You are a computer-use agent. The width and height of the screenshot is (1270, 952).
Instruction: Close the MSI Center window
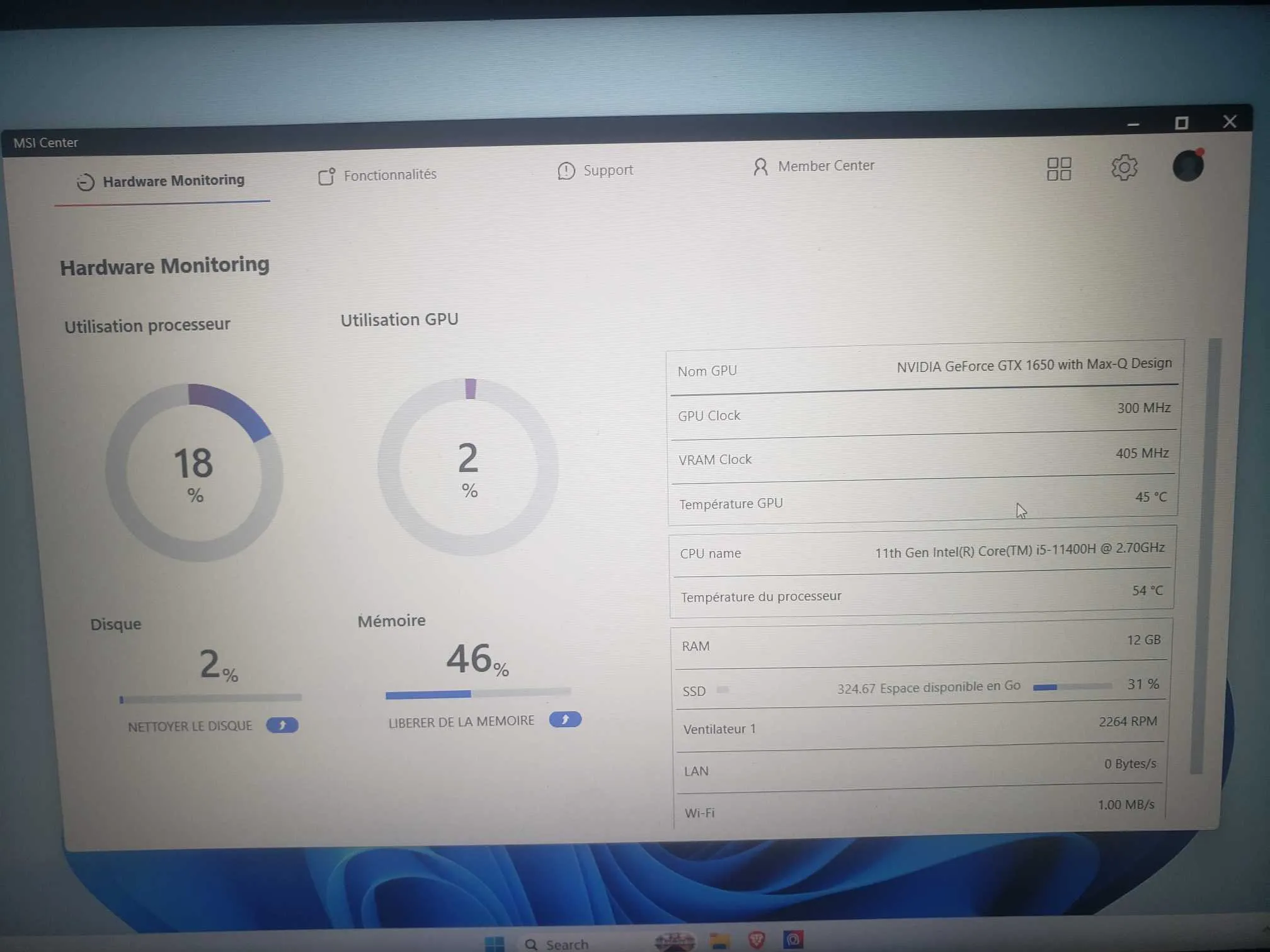pyautogui.click(x=1230, y=122)
